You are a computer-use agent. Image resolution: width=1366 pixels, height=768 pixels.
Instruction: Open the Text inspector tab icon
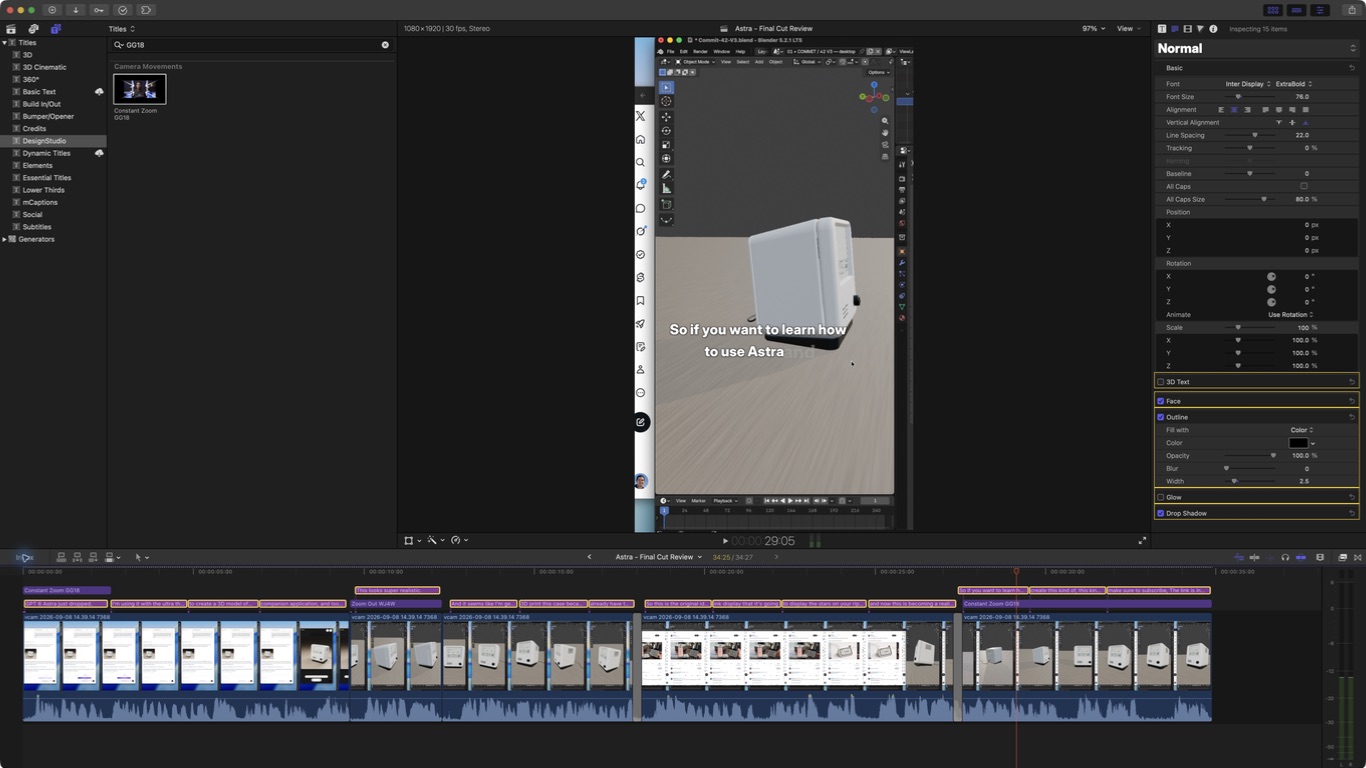tap(1175, 29)
